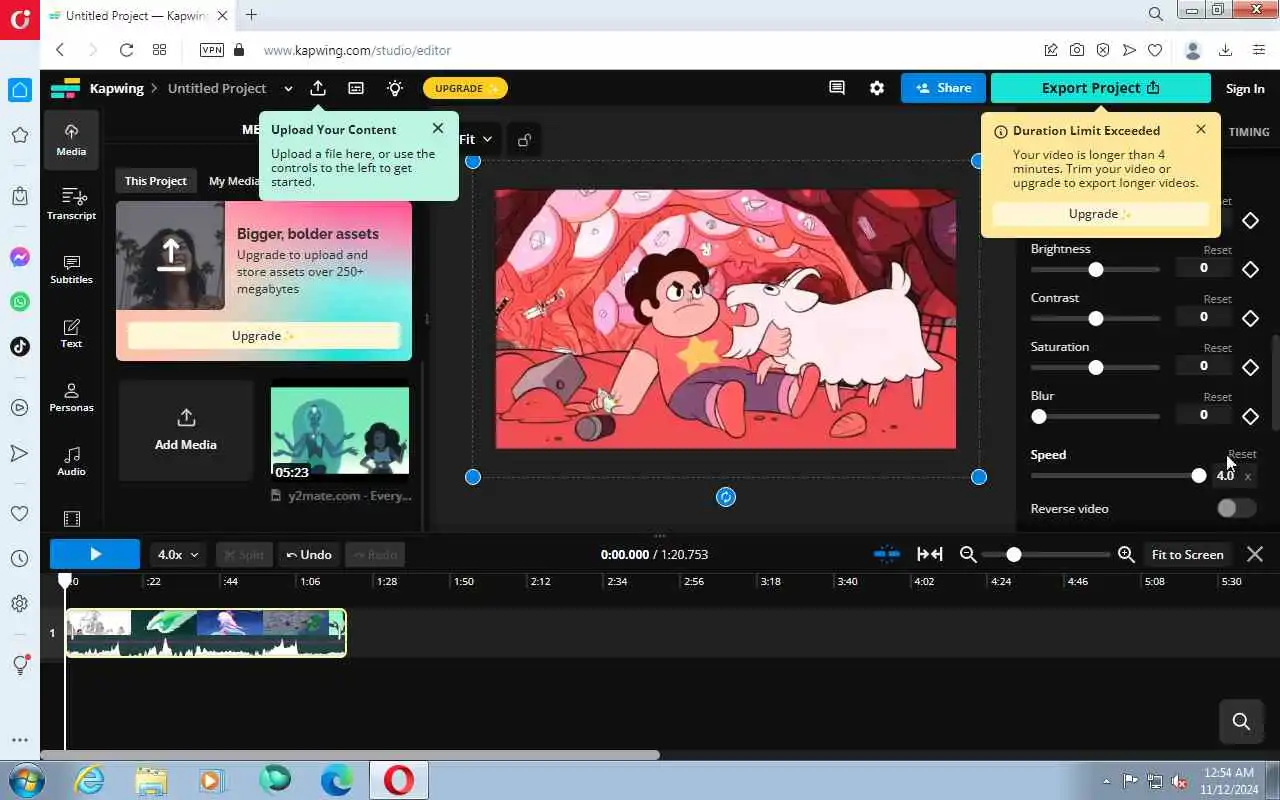1280x800 pixels.
Task: Open the Audio panel
Action: [x=71, y=461]
